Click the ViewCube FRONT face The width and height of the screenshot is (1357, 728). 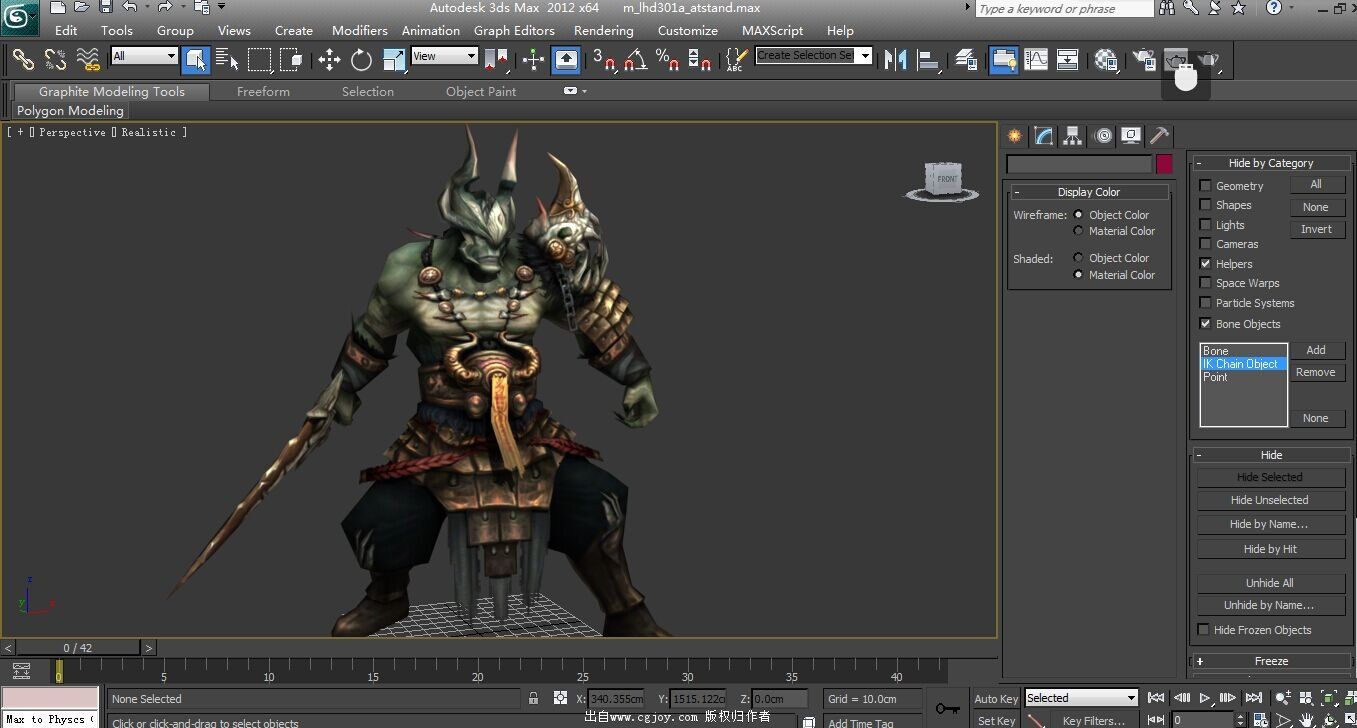pos(945,179)
